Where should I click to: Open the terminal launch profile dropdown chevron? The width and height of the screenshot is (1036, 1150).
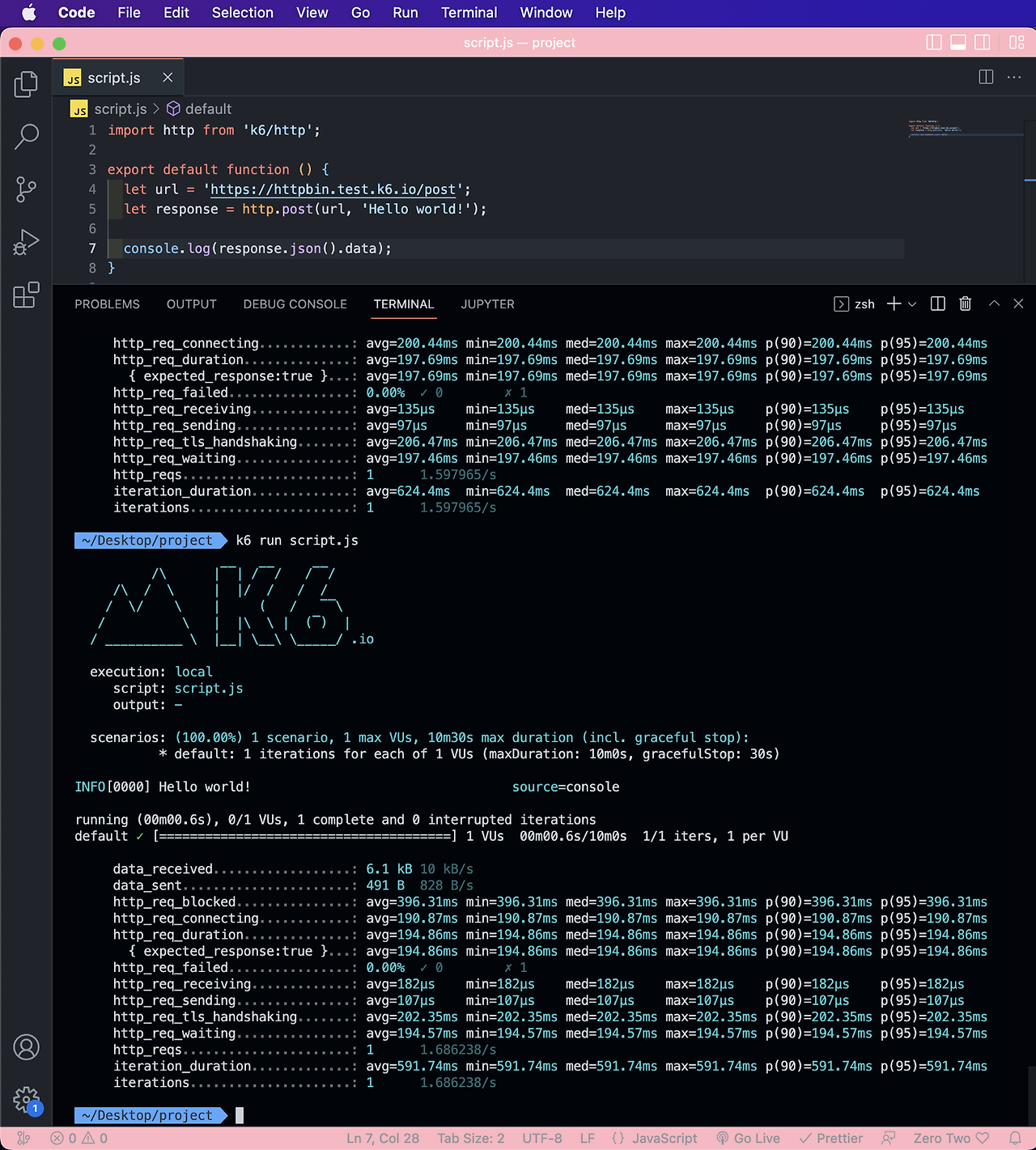pyautogui.click(x=912, y=303)
